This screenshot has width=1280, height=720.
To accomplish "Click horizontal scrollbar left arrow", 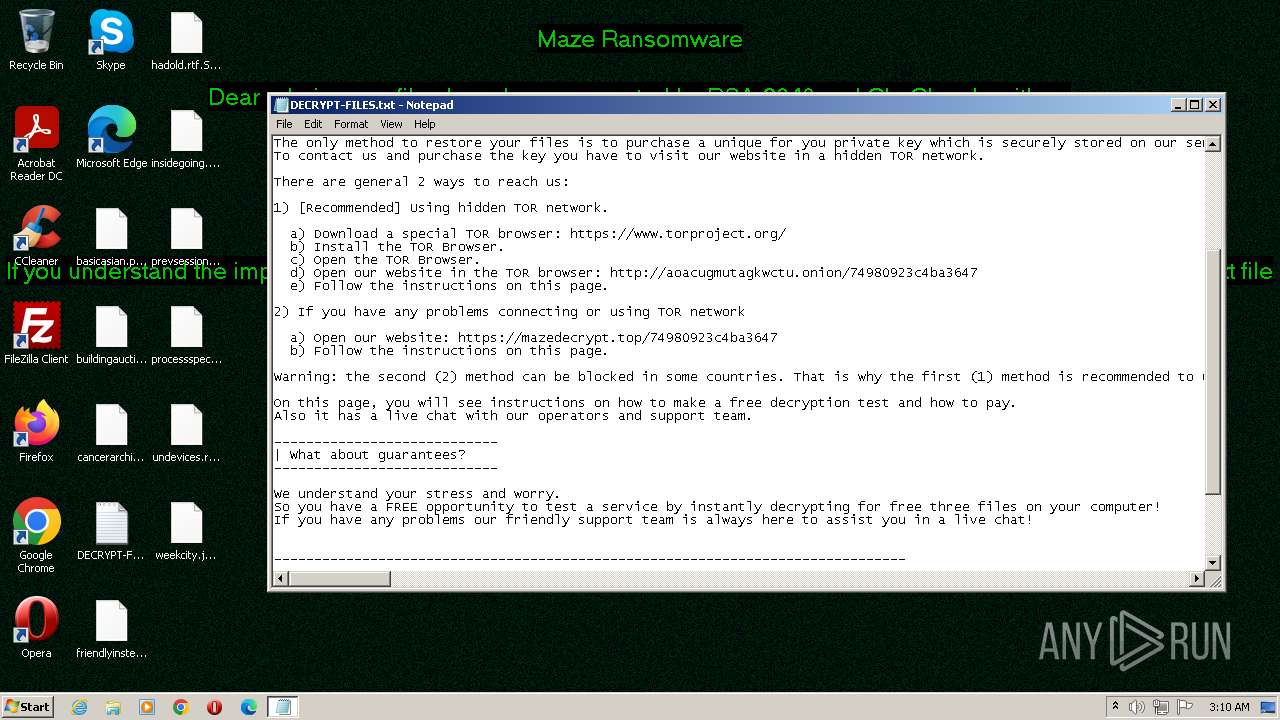I will tap(282, 578).
